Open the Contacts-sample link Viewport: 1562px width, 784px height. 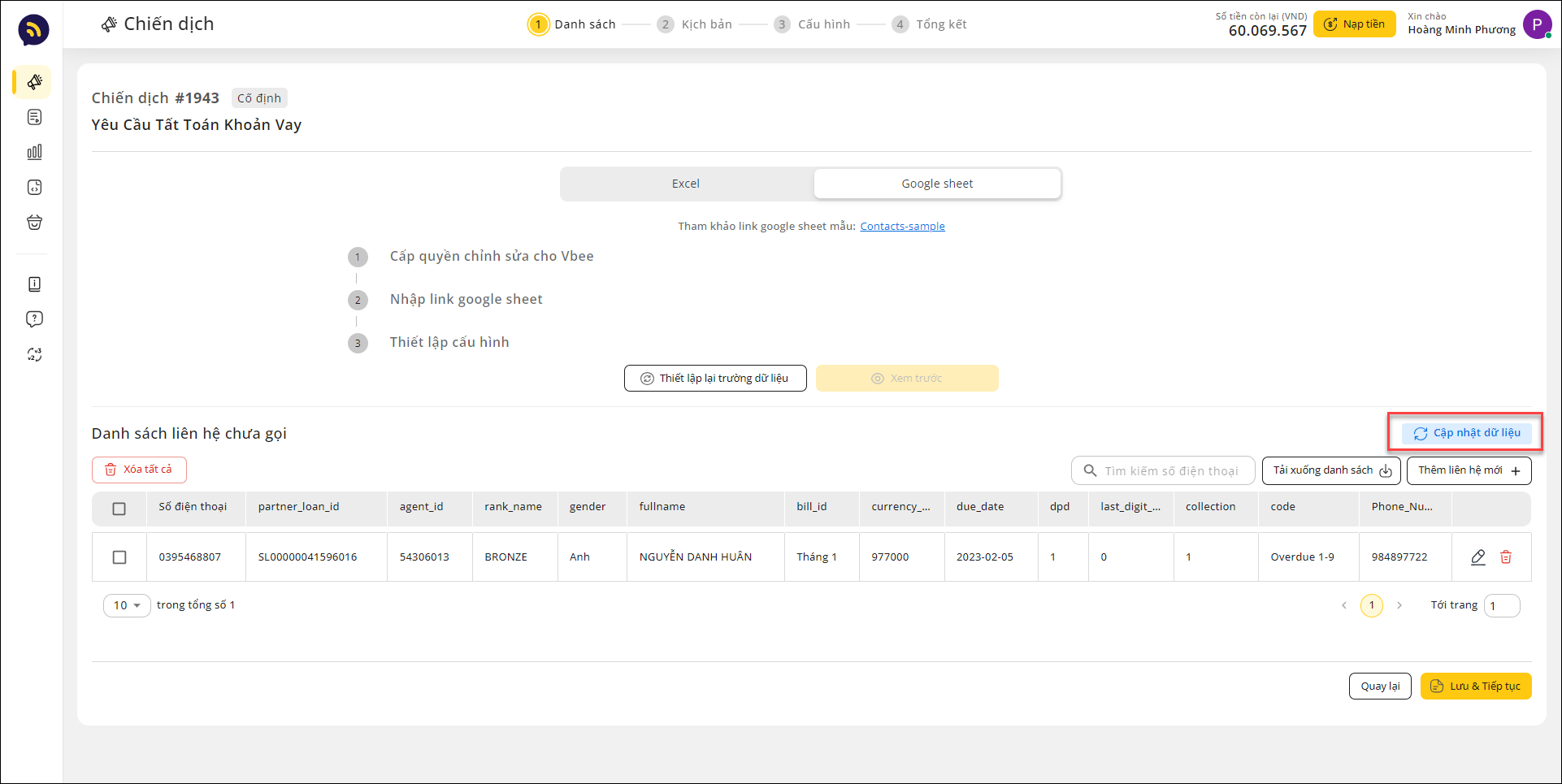click(x=902, y=227)
